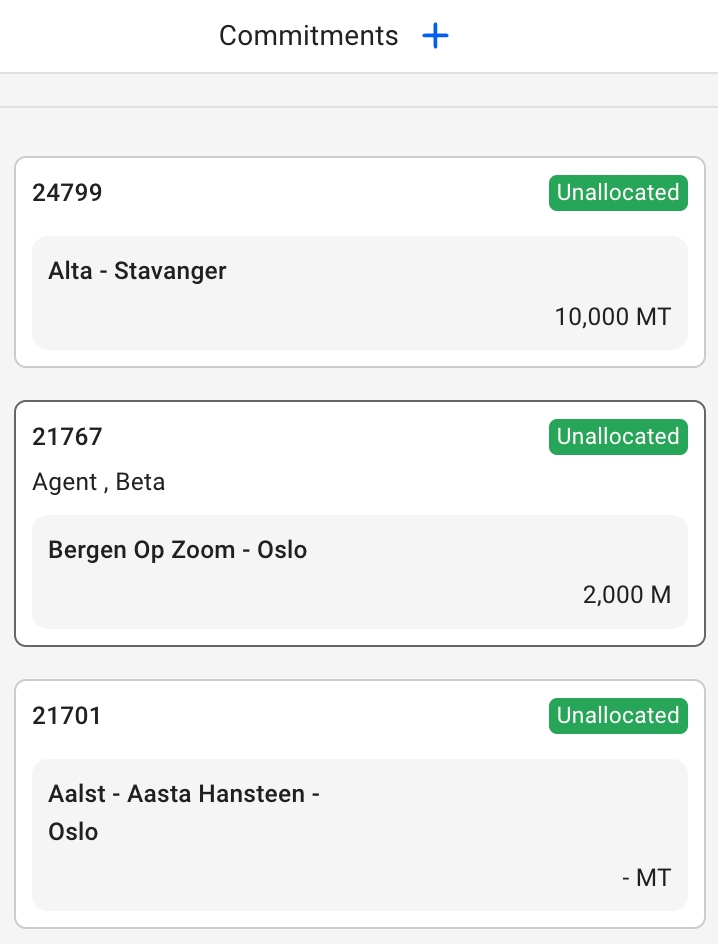718x944 pixels.
Task: Select commitment number 21701
Action: (x=67, y=716)
